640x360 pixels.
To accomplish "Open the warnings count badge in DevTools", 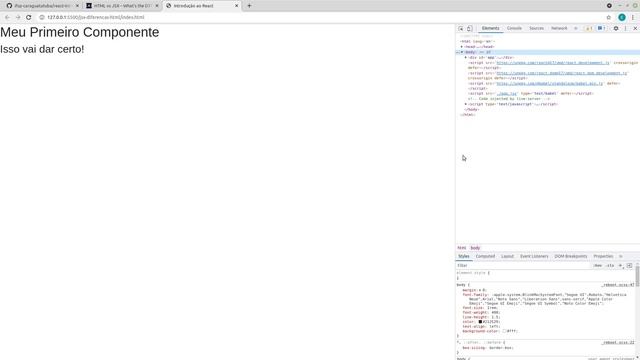I will tap(589, 29).
